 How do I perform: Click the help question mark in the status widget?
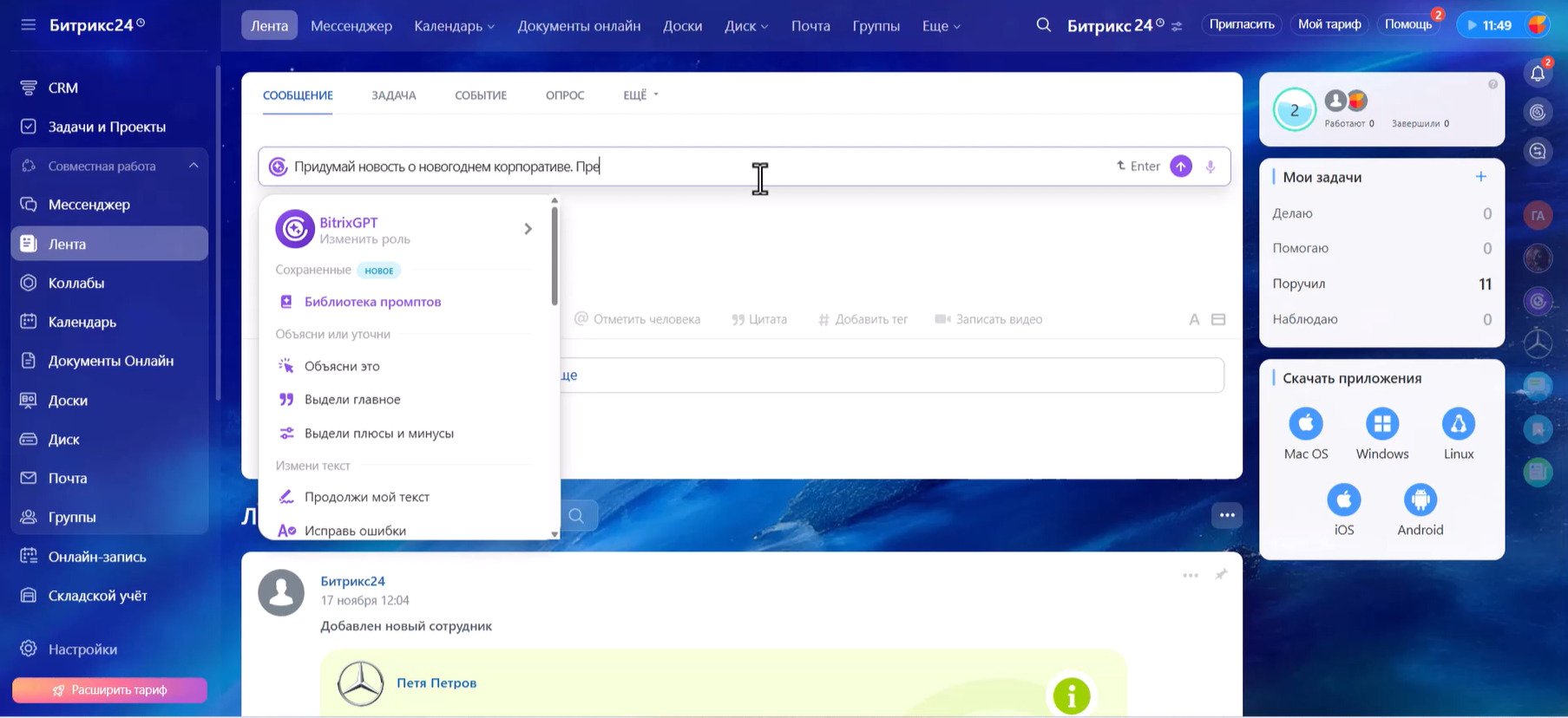[x=1493, y=84]
